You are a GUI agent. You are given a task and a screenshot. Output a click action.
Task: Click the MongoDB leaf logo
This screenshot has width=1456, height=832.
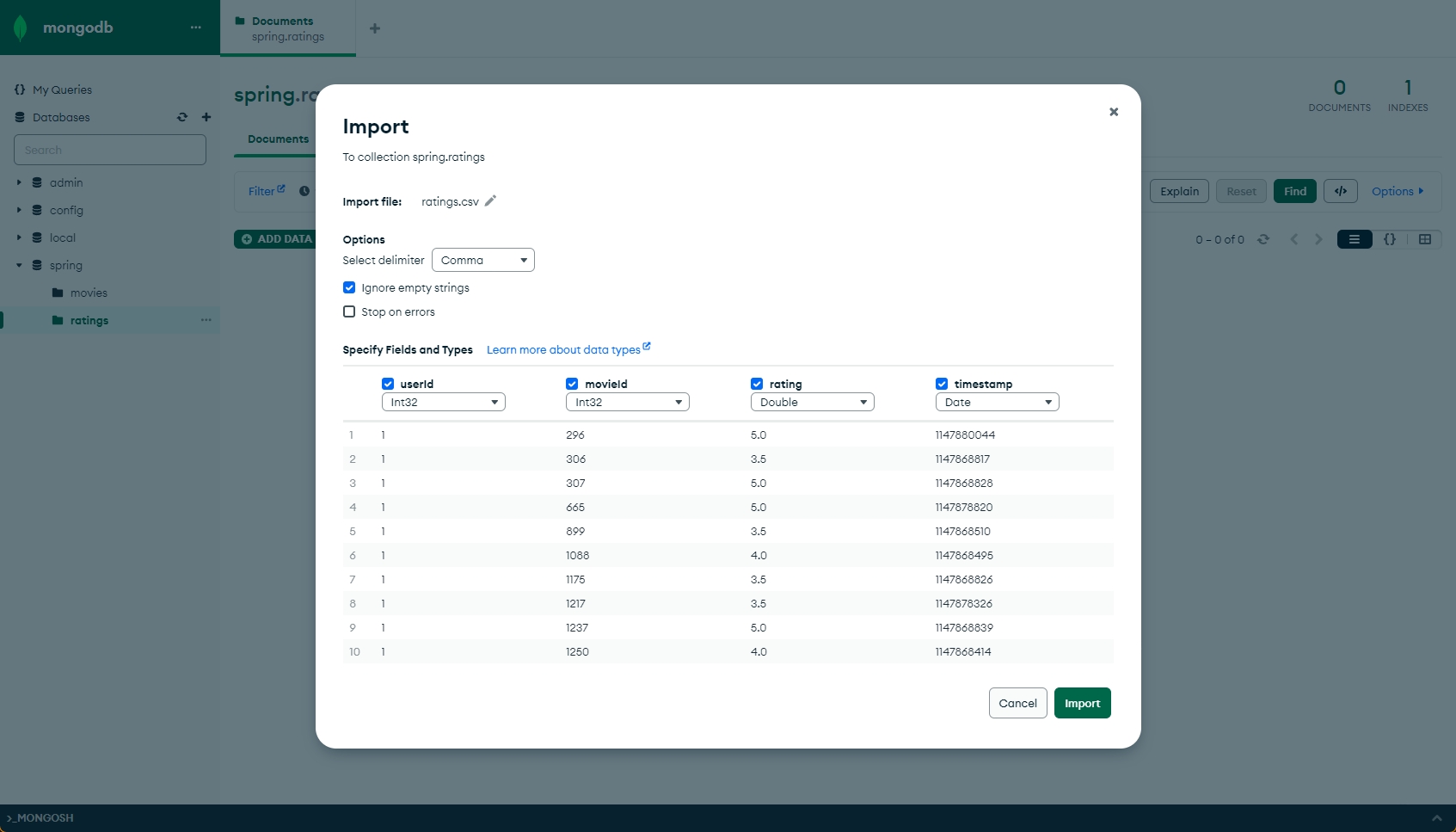pyautogui.click(x=21, y=28)
